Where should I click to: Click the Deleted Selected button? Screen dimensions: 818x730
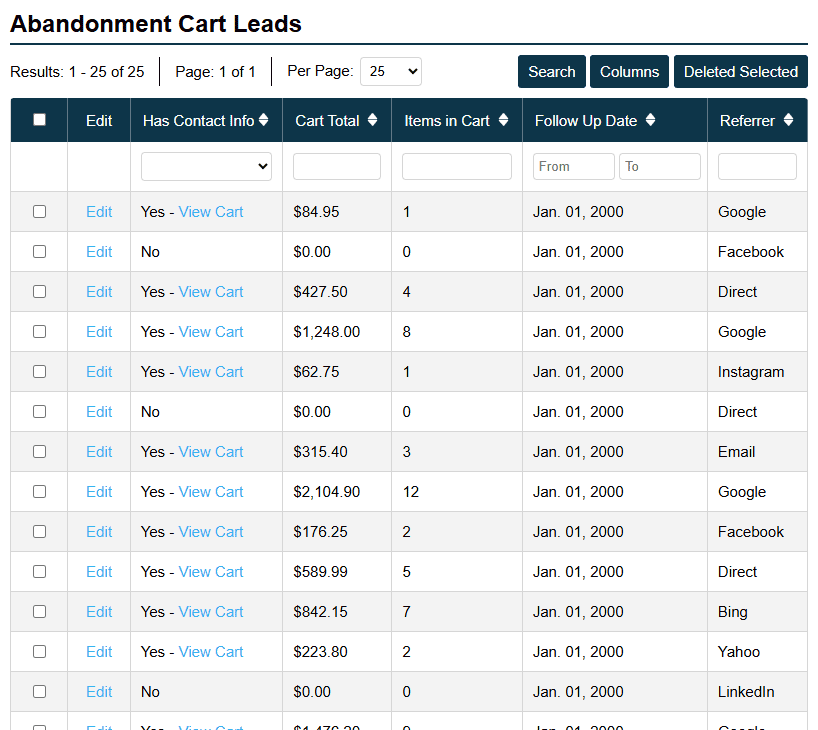[x=741, y=71]
